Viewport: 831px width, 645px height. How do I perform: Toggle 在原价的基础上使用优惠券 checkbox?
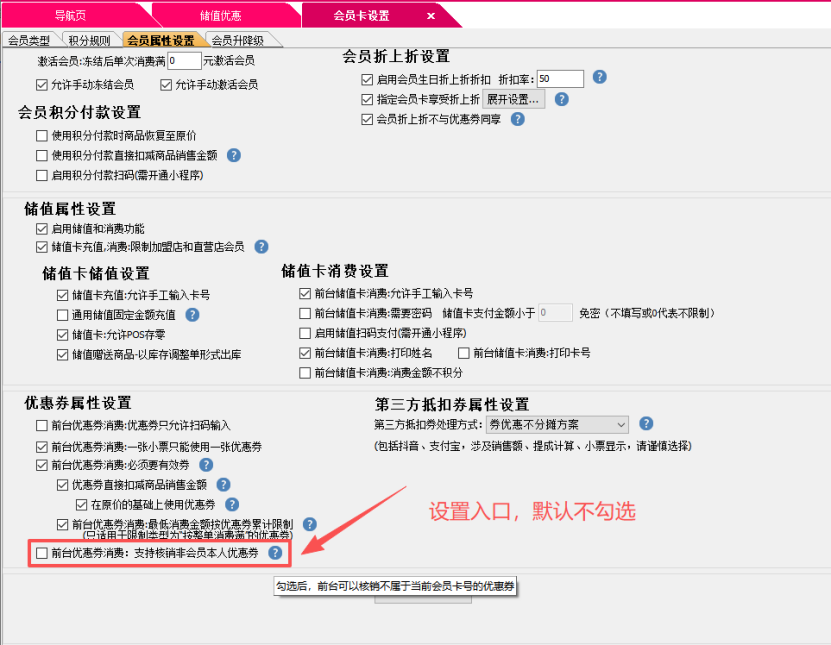pyautogui.click(x=82, y=505)
